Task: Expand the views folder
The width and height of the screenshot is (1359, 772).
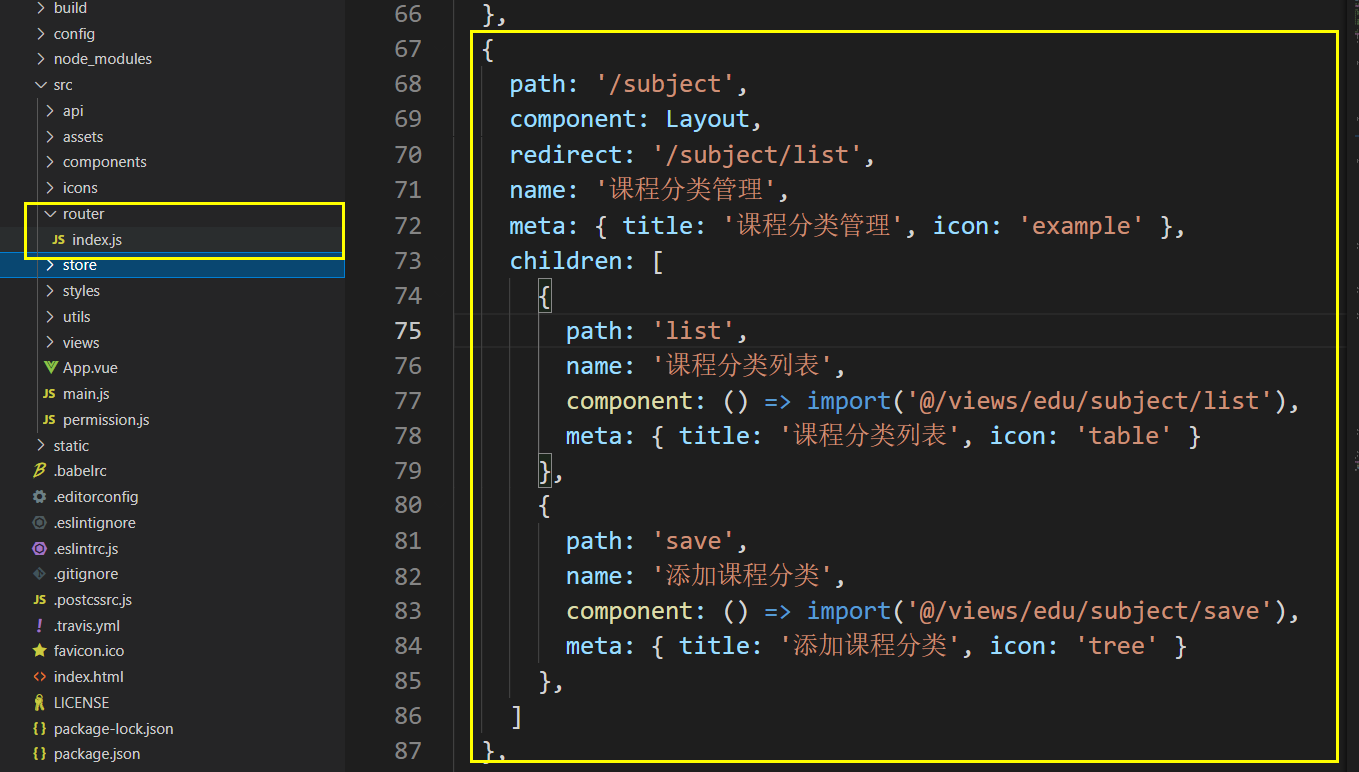Action: click(x=50, y=343)
